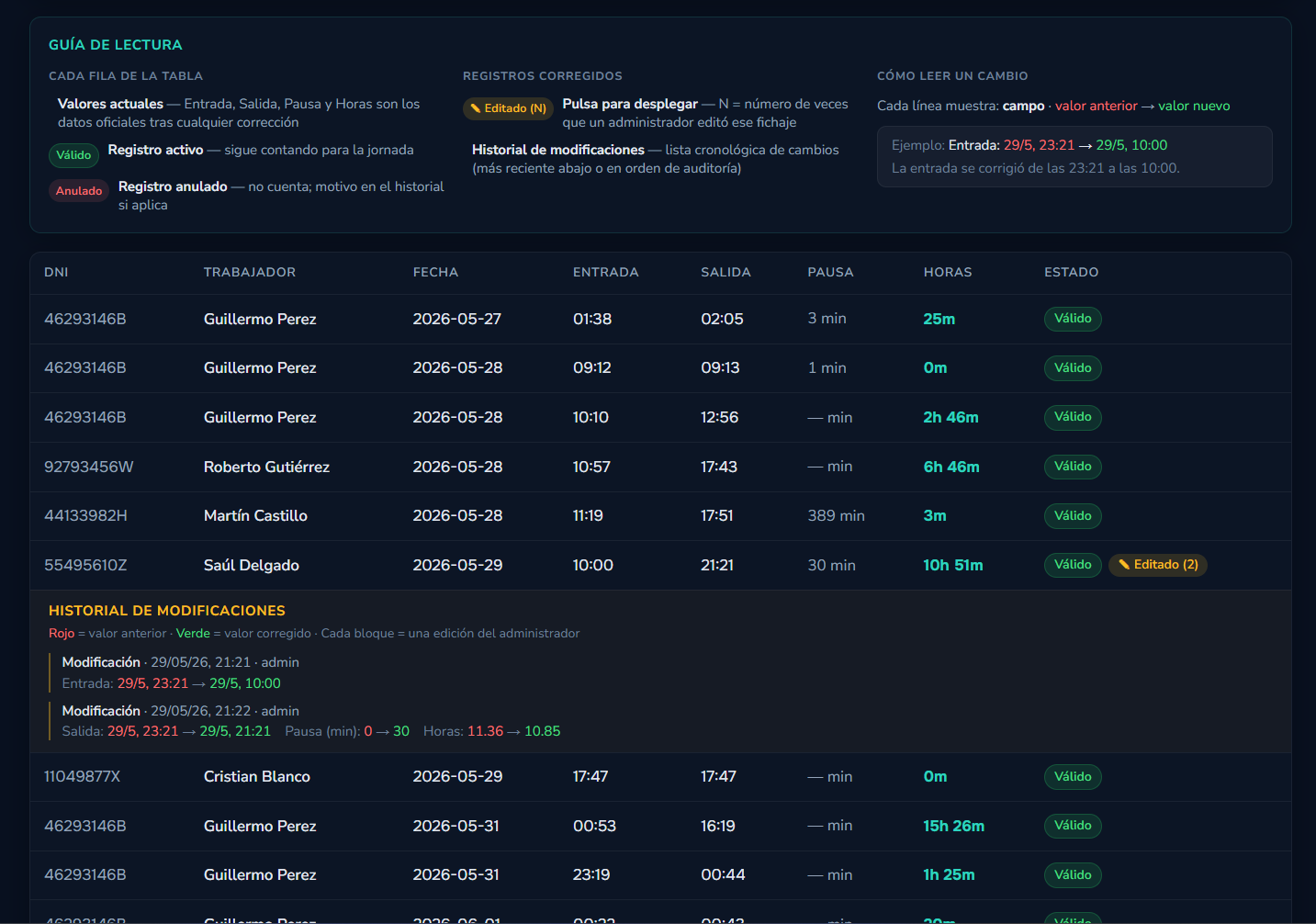This screenshot has height=924, width=1316.
Task: Click exit time 17:43
Action: (719, 467)
